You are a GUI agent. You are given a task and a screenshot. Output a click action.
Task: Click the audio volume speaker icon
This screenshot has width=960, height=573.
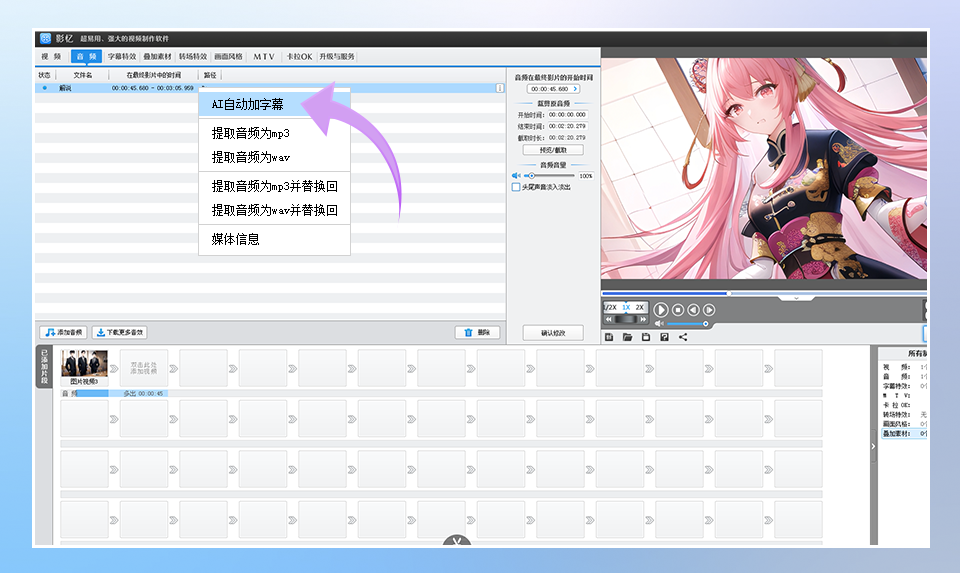516,176
